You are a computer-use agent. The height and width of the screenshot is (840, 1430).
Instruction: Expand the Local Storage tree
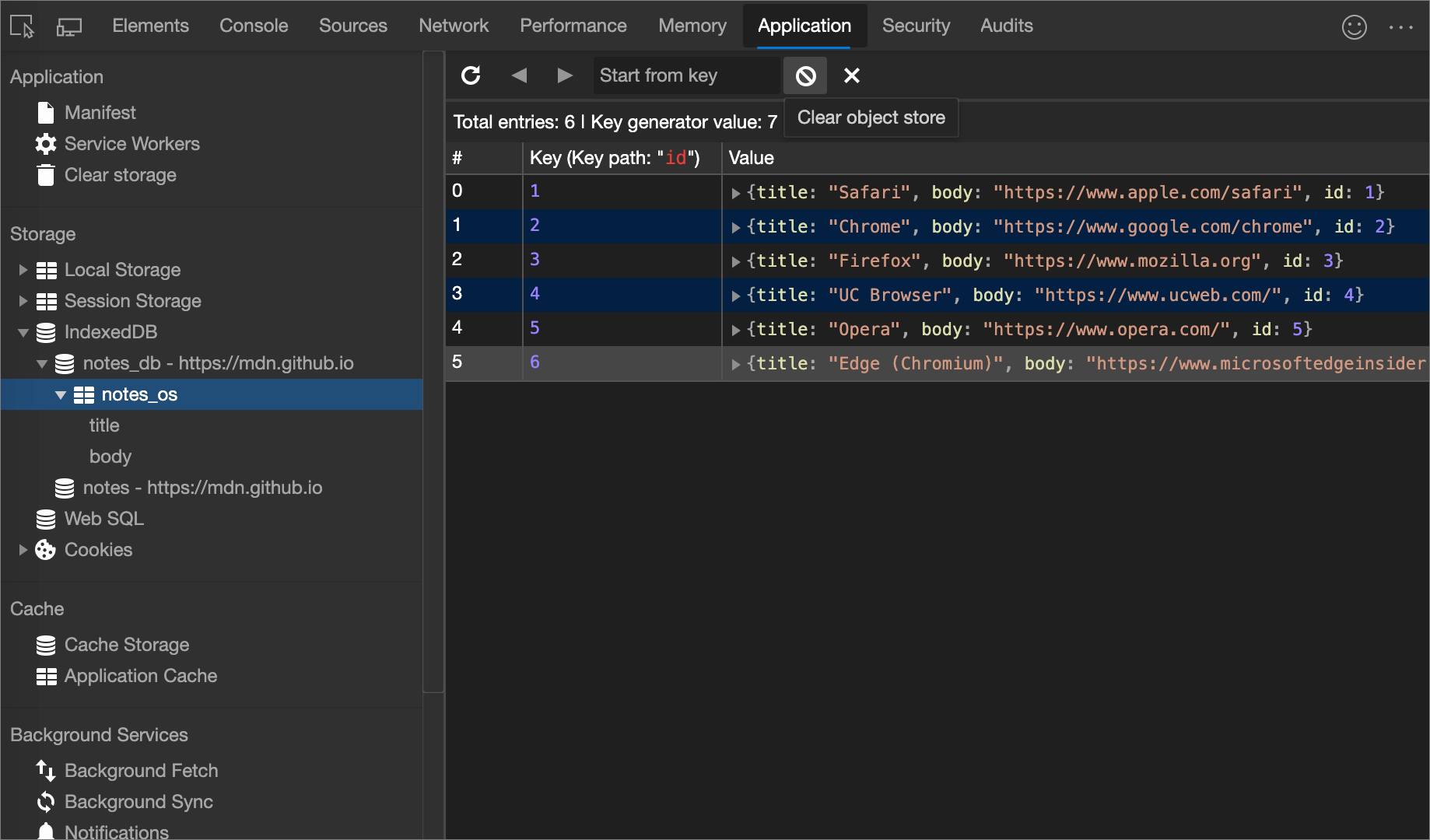[23, 270]
